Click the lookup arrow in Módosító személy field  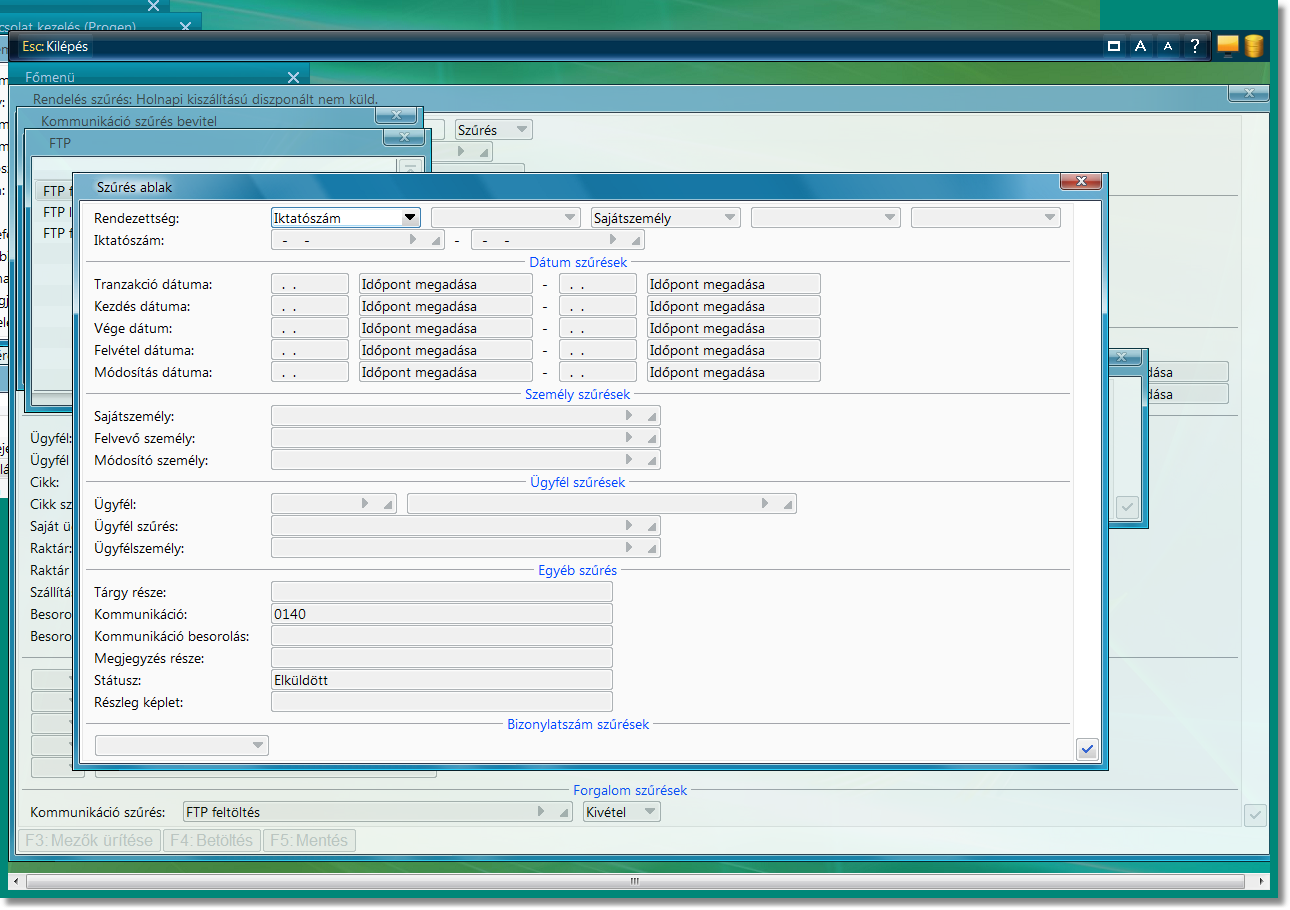629,459
